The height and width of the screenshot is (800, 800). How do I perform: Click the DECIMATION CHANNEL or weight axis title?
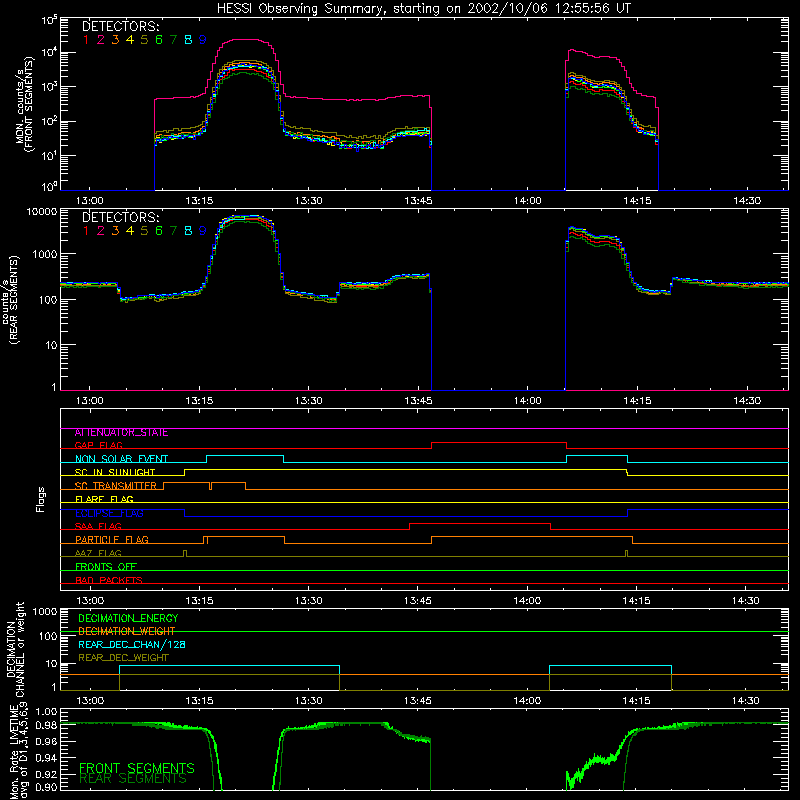15,649
